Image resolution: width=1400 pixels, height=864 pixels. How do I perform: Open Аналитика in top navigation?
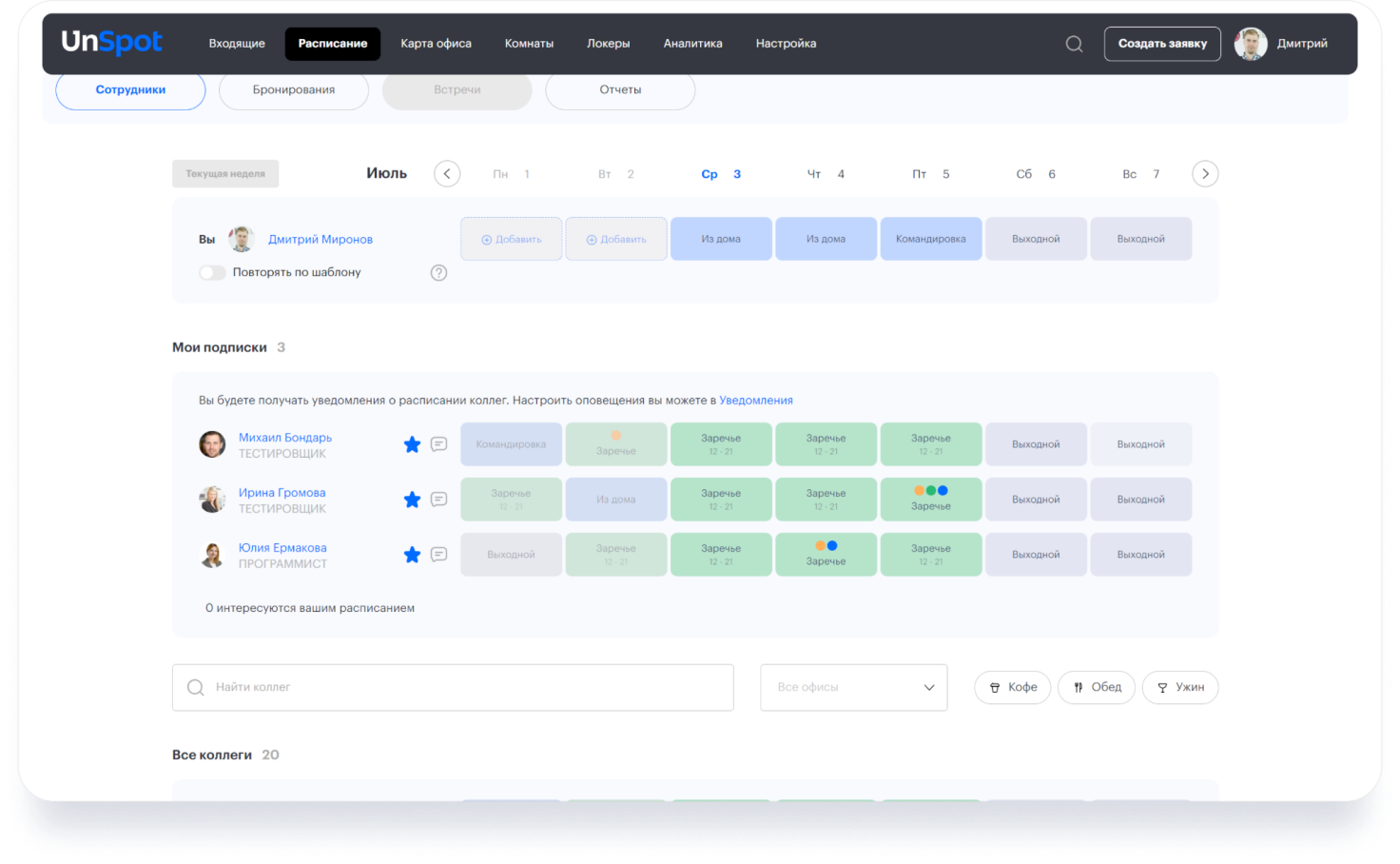pos(692,44)
